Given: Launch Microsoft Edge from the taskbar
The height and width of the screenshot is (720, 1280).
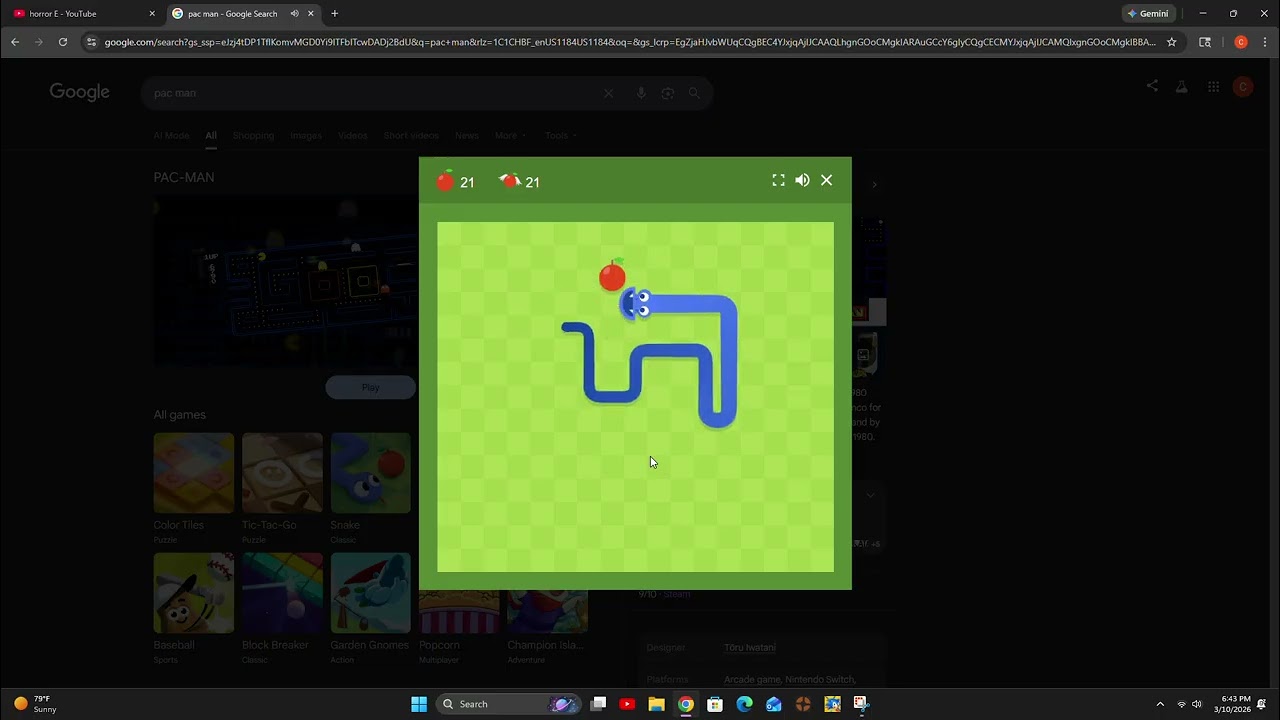Looking at the screenshot, I should [744, 704].
